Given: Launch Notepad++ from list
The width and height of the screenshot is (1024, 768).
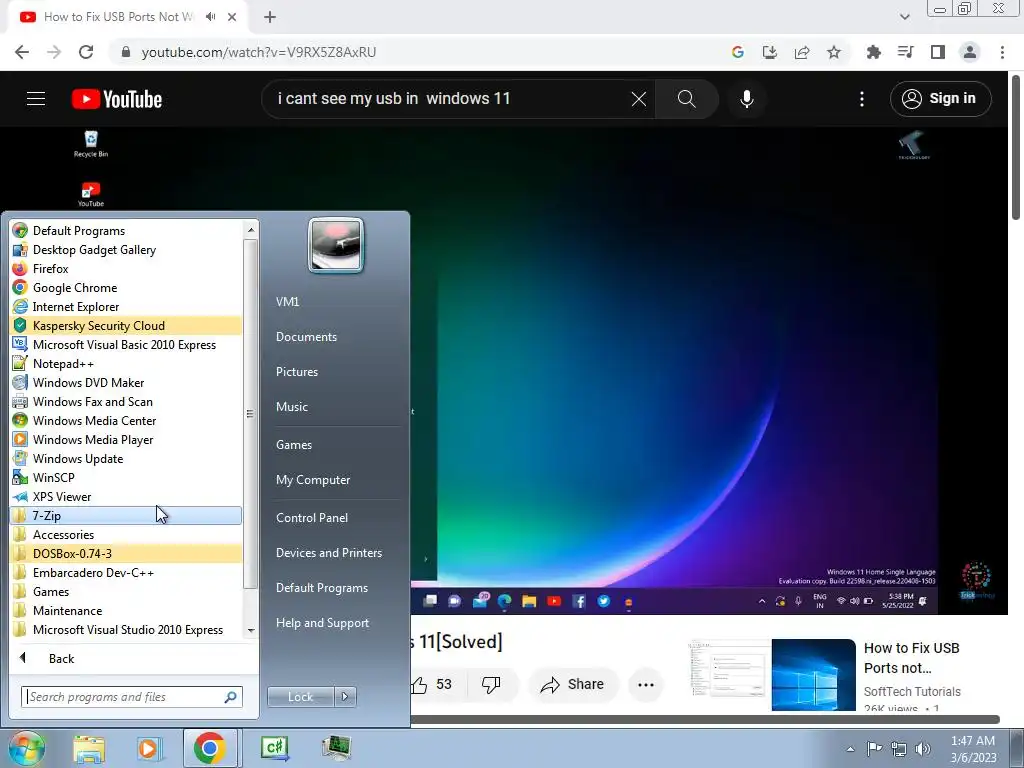Looking at the screenshot, I should (x=126, y=363).
